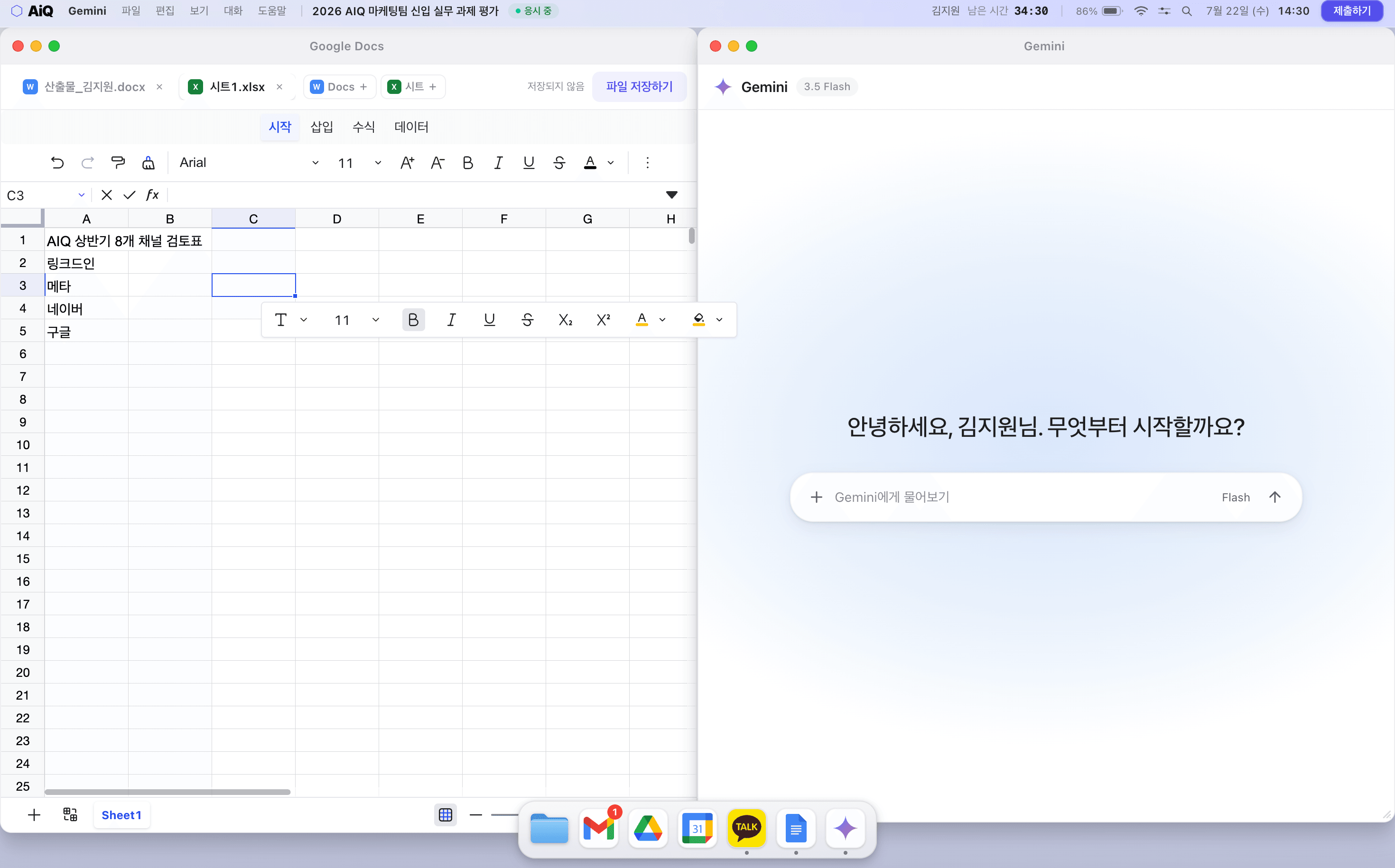Select the Sheet1 tab
1395x868 pixels.
coord(121,815)
